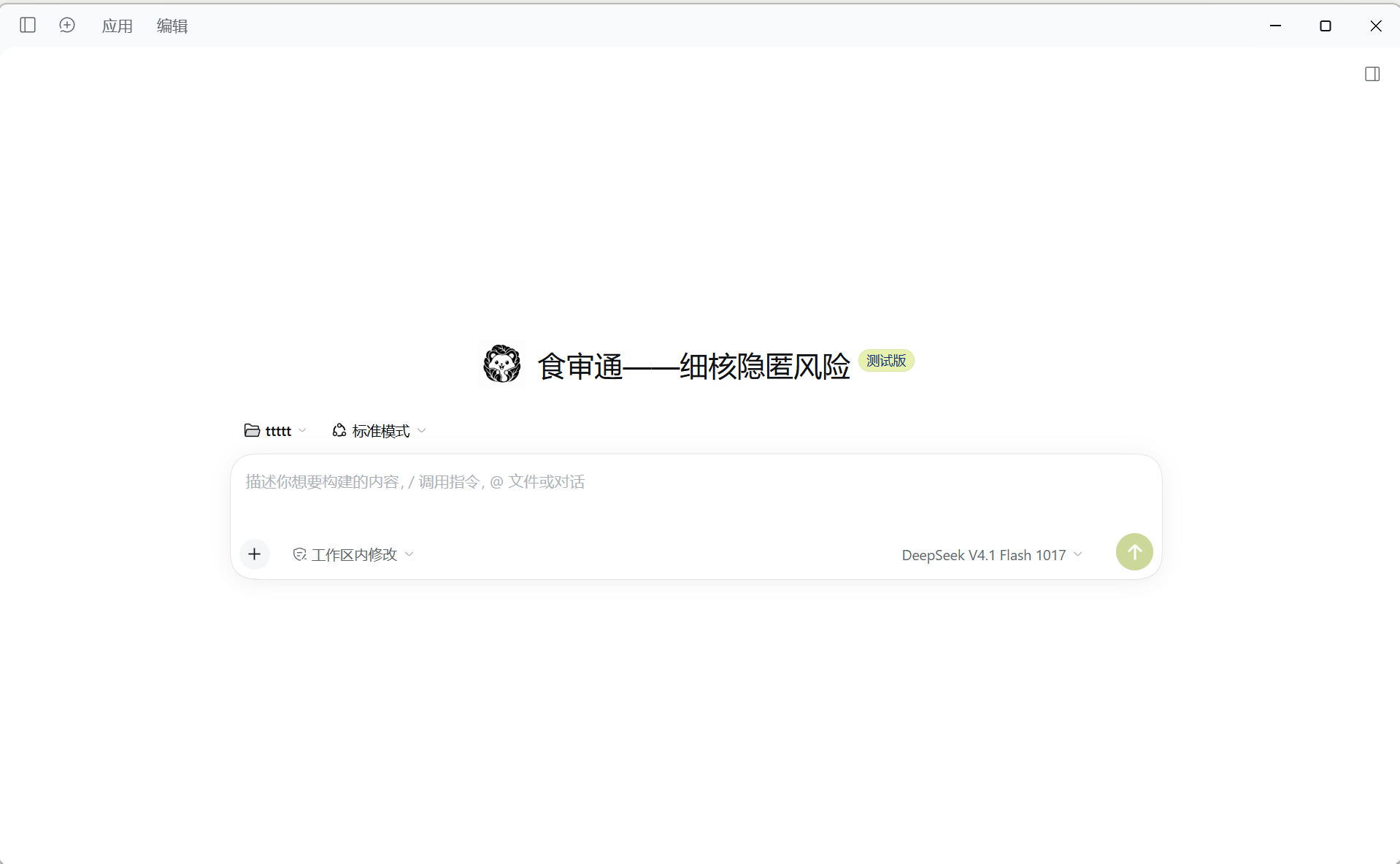Open the 应用 menu
The height and width of the screenshot is (864, 1400).
click(x=117, y=26)
